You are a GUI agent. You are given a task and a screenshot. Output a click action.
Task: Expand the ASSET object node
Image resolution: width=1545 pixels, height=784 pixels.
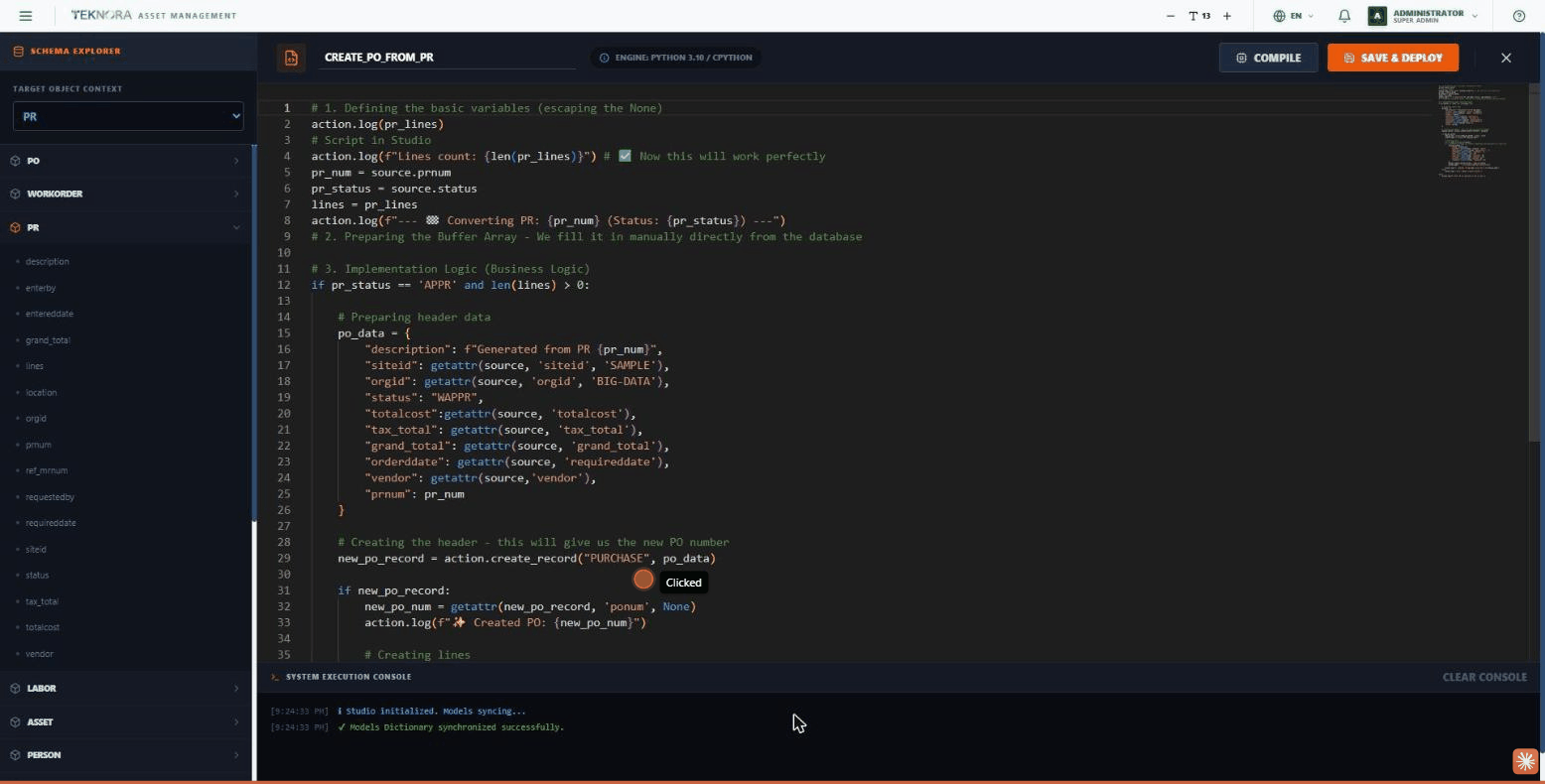tap(125, 721)
